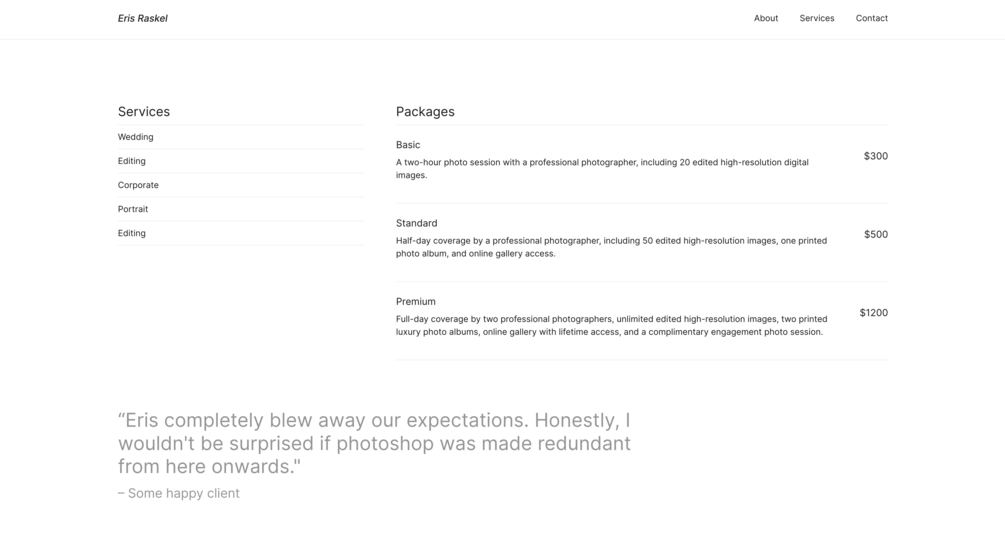1005x545 pixels.
Task: Click the client testimonial quote text
Action: click(374, 443)
